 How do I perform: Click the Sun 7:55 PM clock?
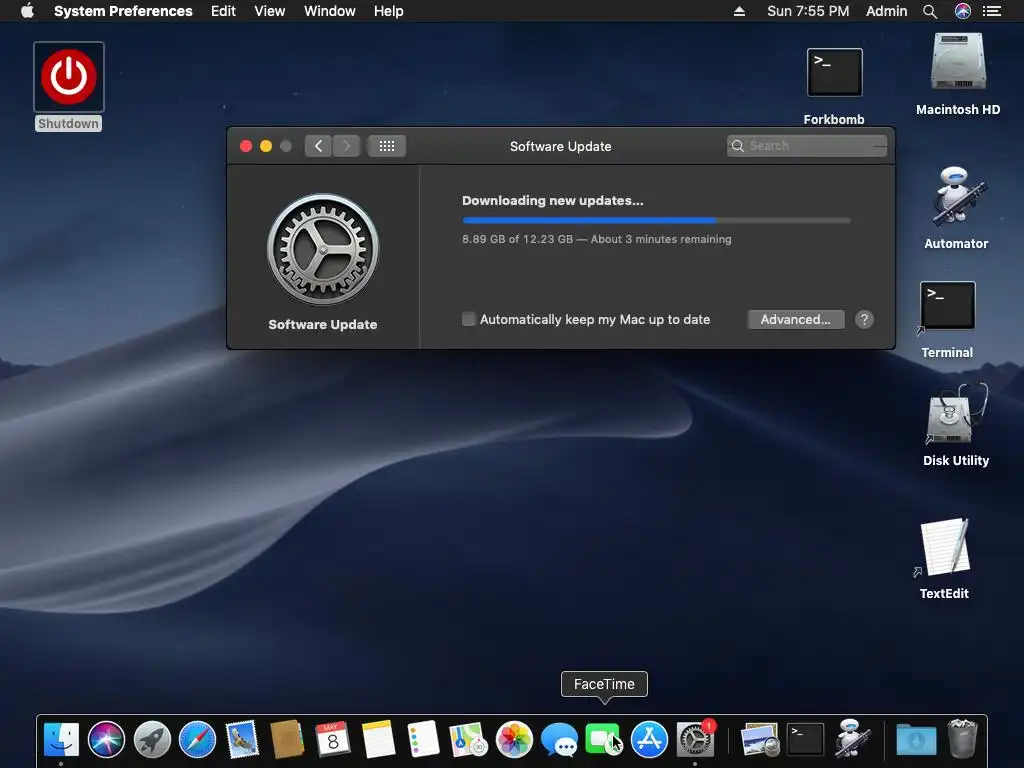point(808,11)
